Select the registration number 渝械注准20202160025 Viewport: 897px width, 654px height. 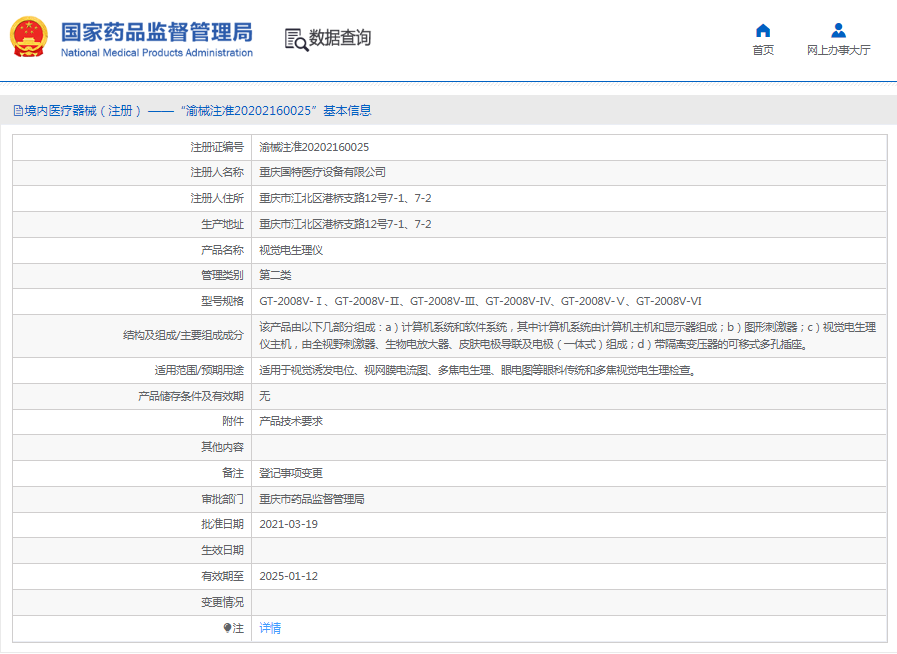coord(312,148)
